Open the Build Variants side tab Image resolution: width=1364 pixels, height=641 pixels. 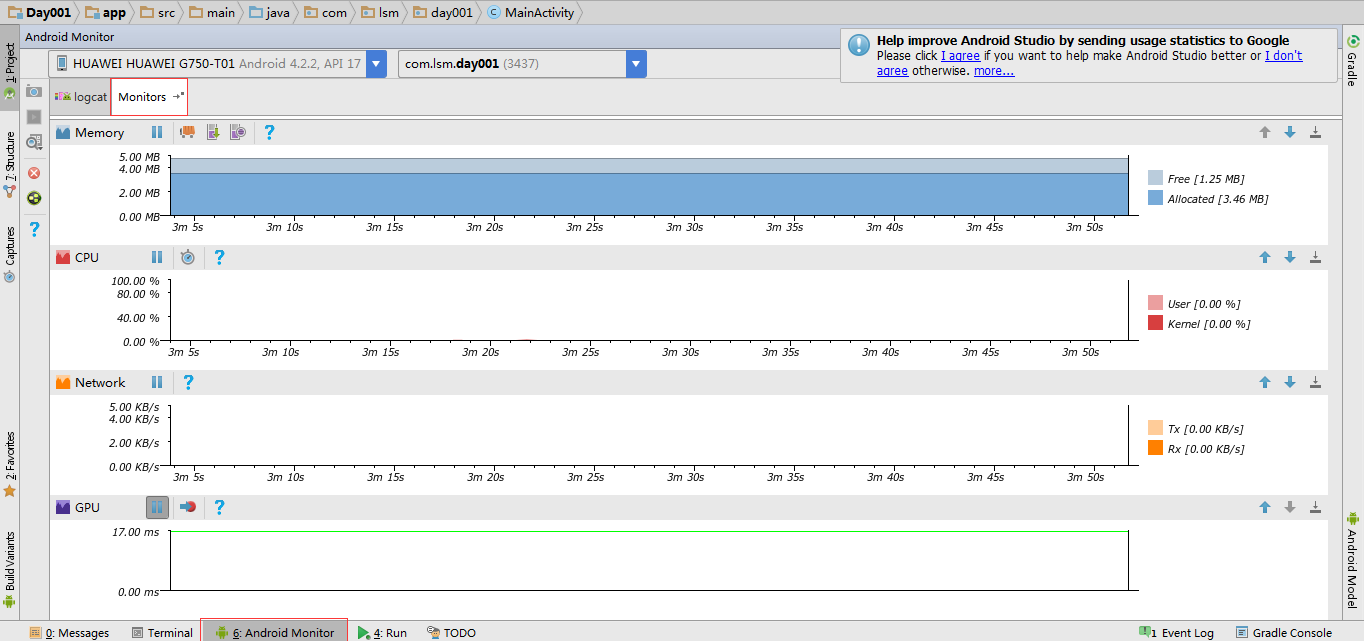click(10, 570)
